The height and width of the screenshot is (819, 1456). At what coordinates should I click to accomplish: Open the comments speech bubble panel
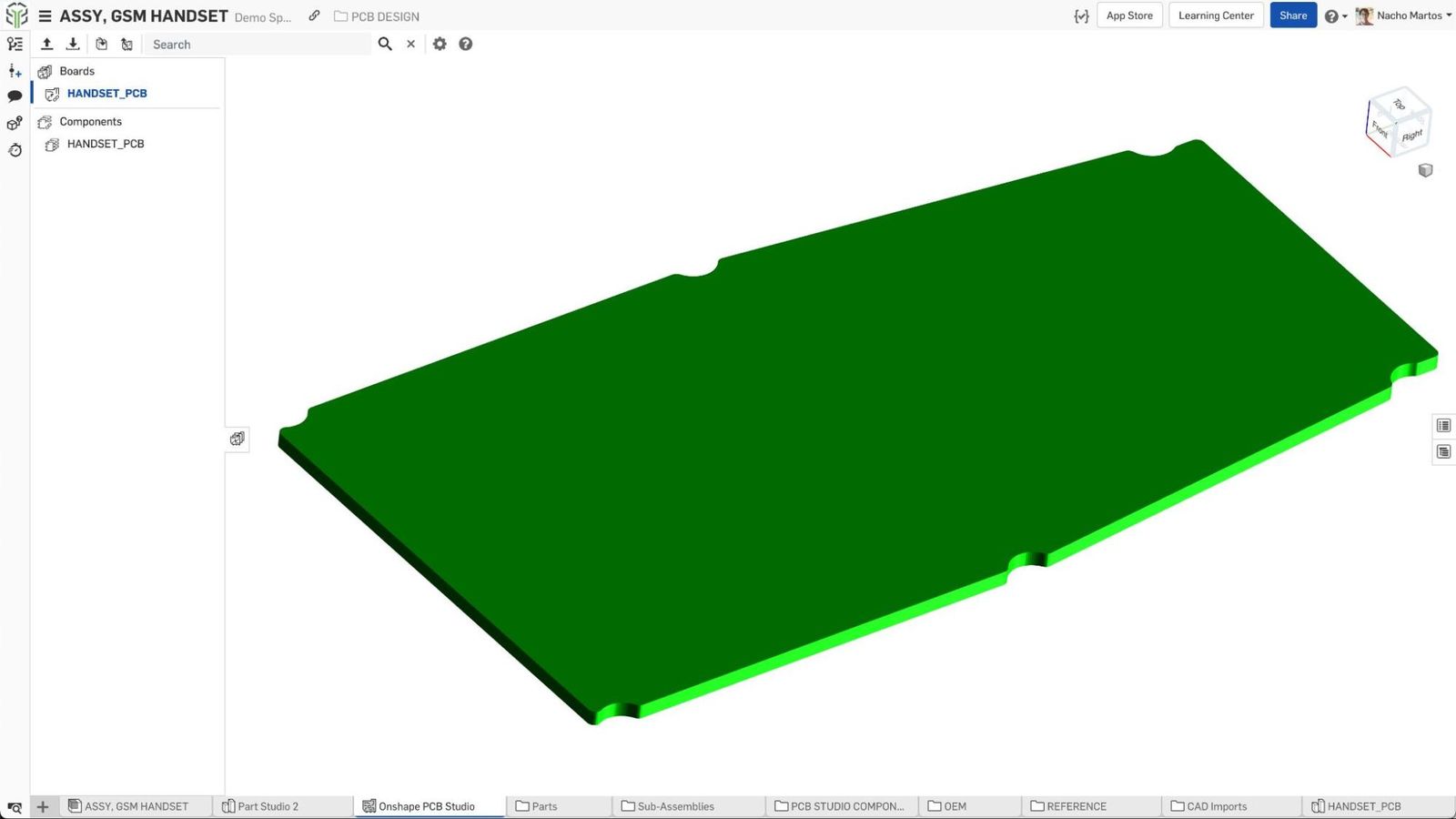[15, 96]
